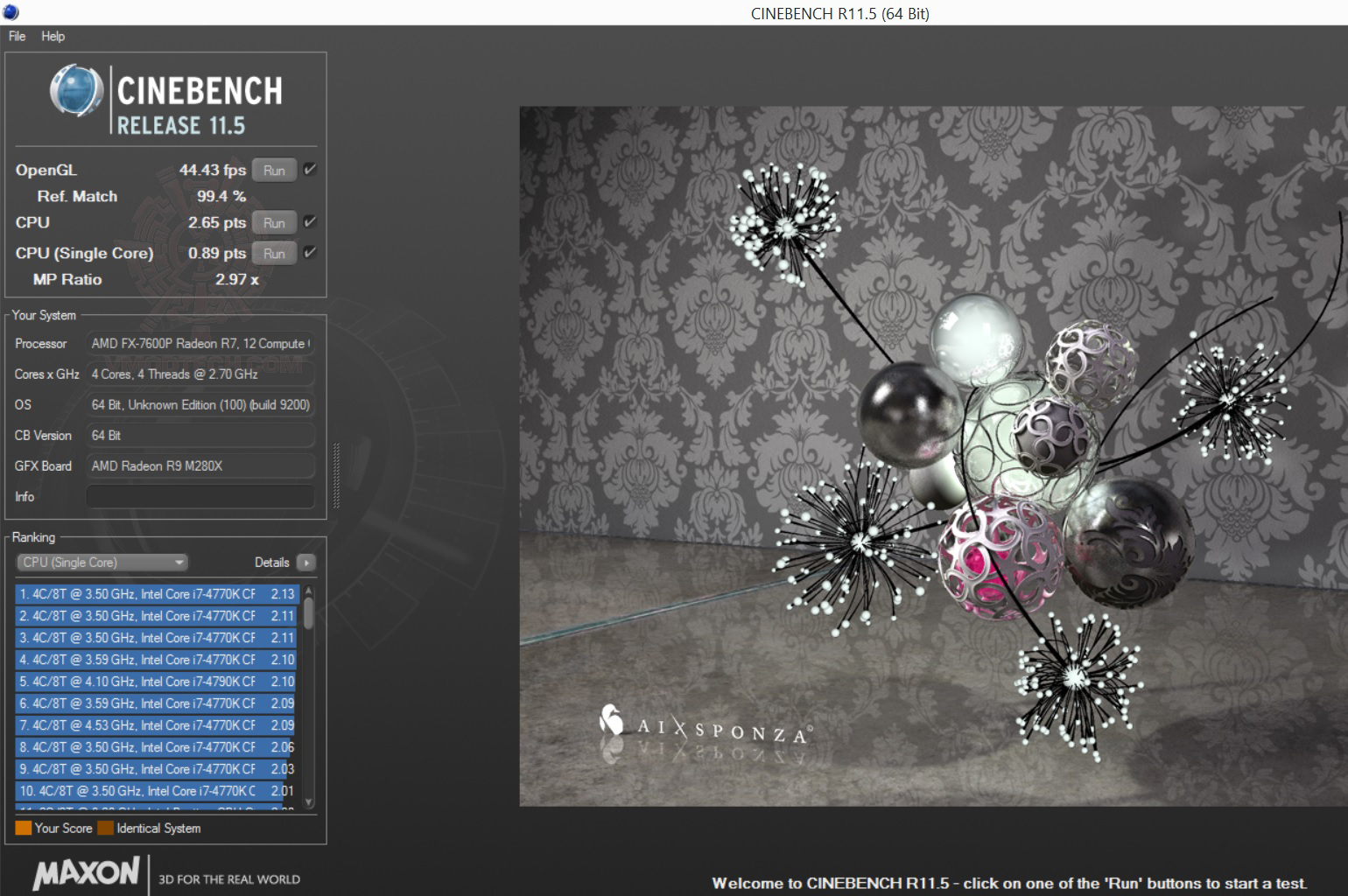Image resolution: width=1348 pixels, height=896 pixels.
Task: Open the File menu
Action: click(18, 36)
